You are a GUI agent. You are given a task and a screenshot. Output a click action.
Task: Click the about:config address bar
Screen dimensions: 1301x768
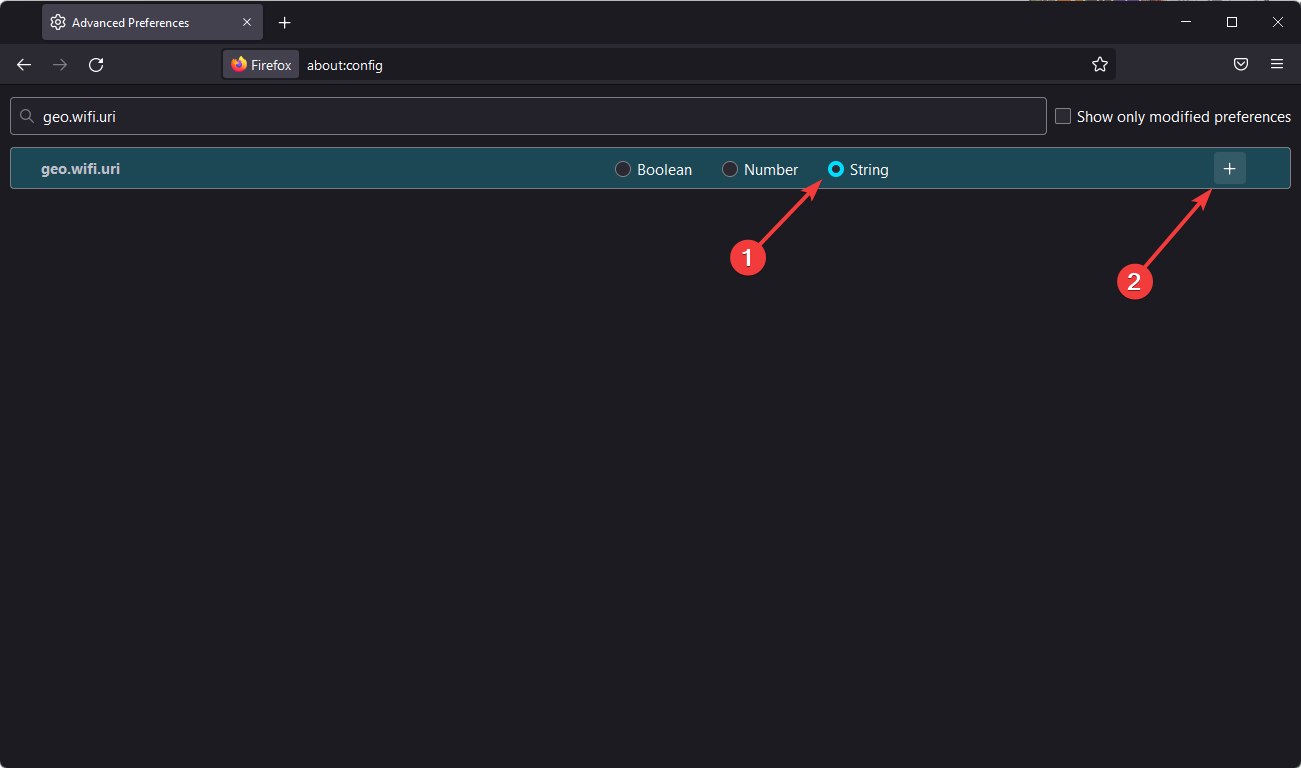tap(500, 64)
